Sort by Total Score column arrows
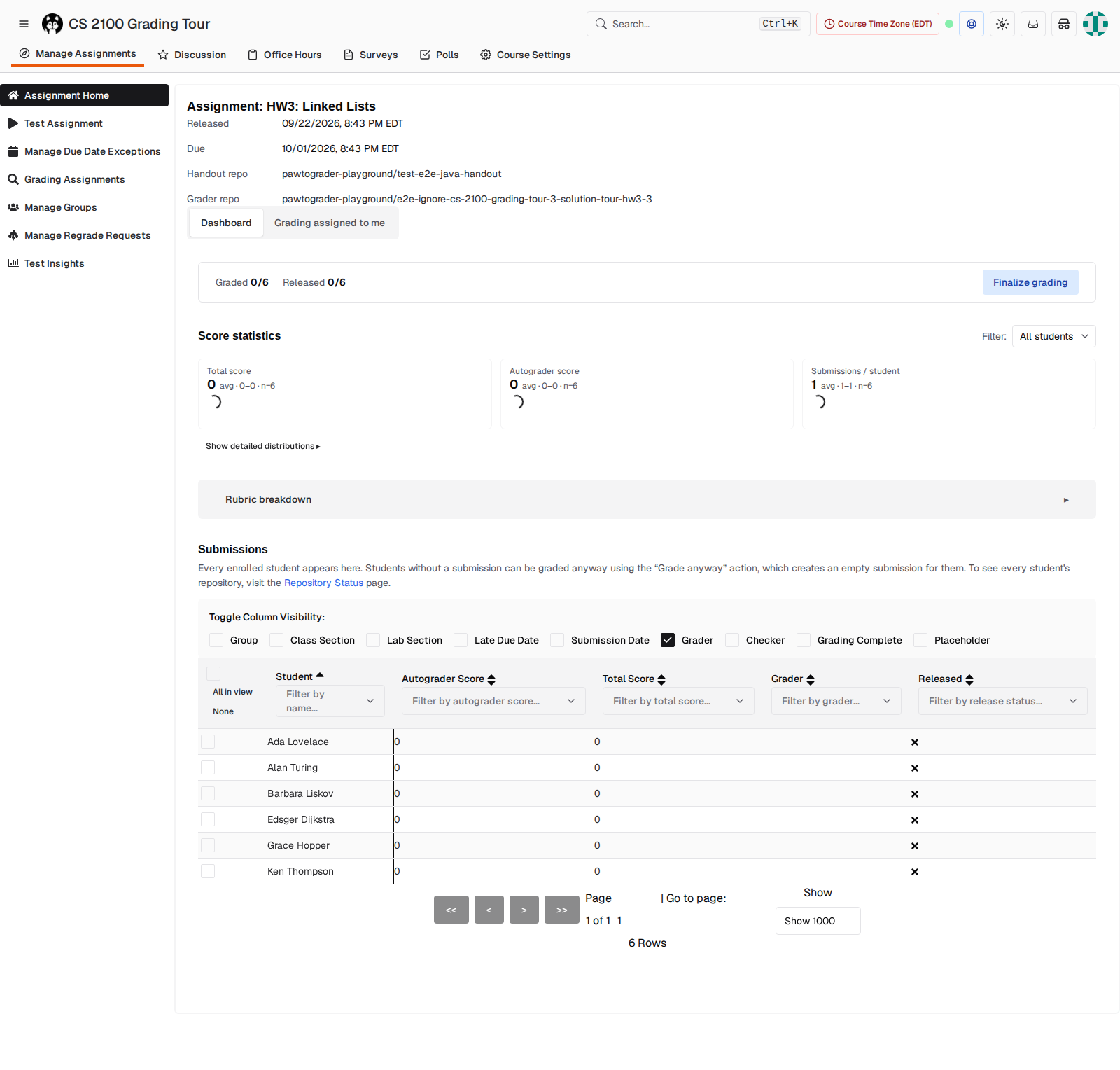 click(661, 679)
